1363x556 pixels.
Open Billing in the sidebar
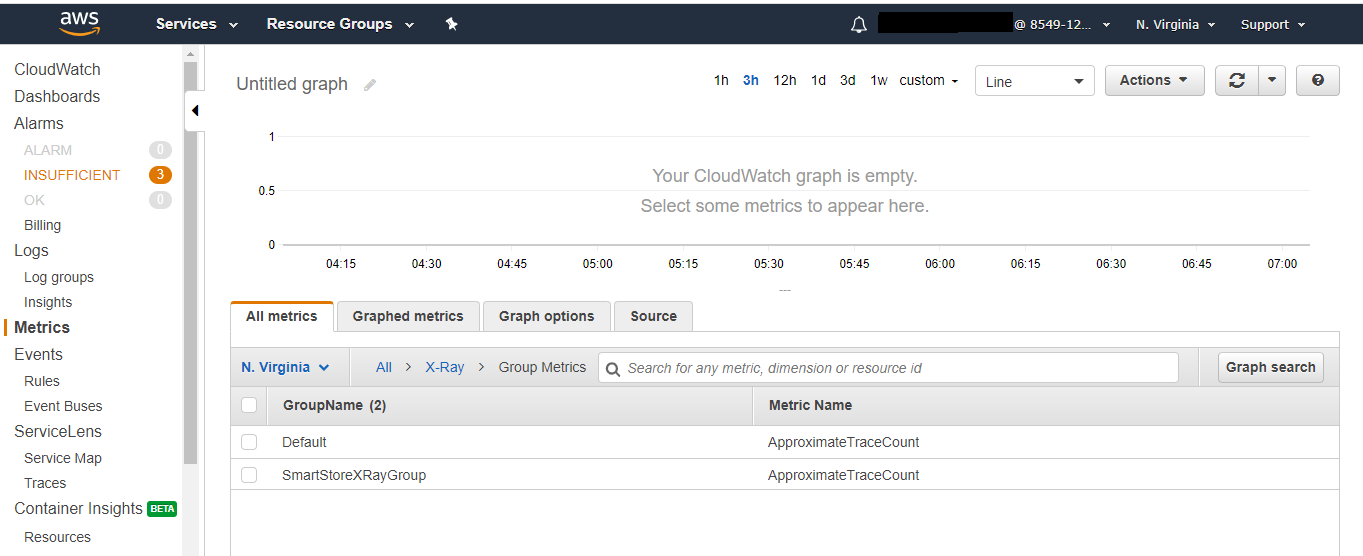pyautogui.click(x=42, y=225)
